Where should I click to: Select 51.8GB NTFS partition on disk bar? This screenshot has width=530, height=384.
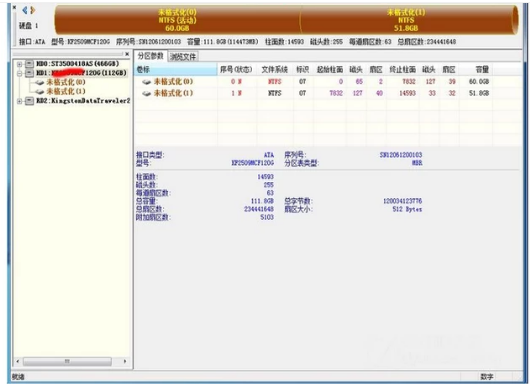408,20
